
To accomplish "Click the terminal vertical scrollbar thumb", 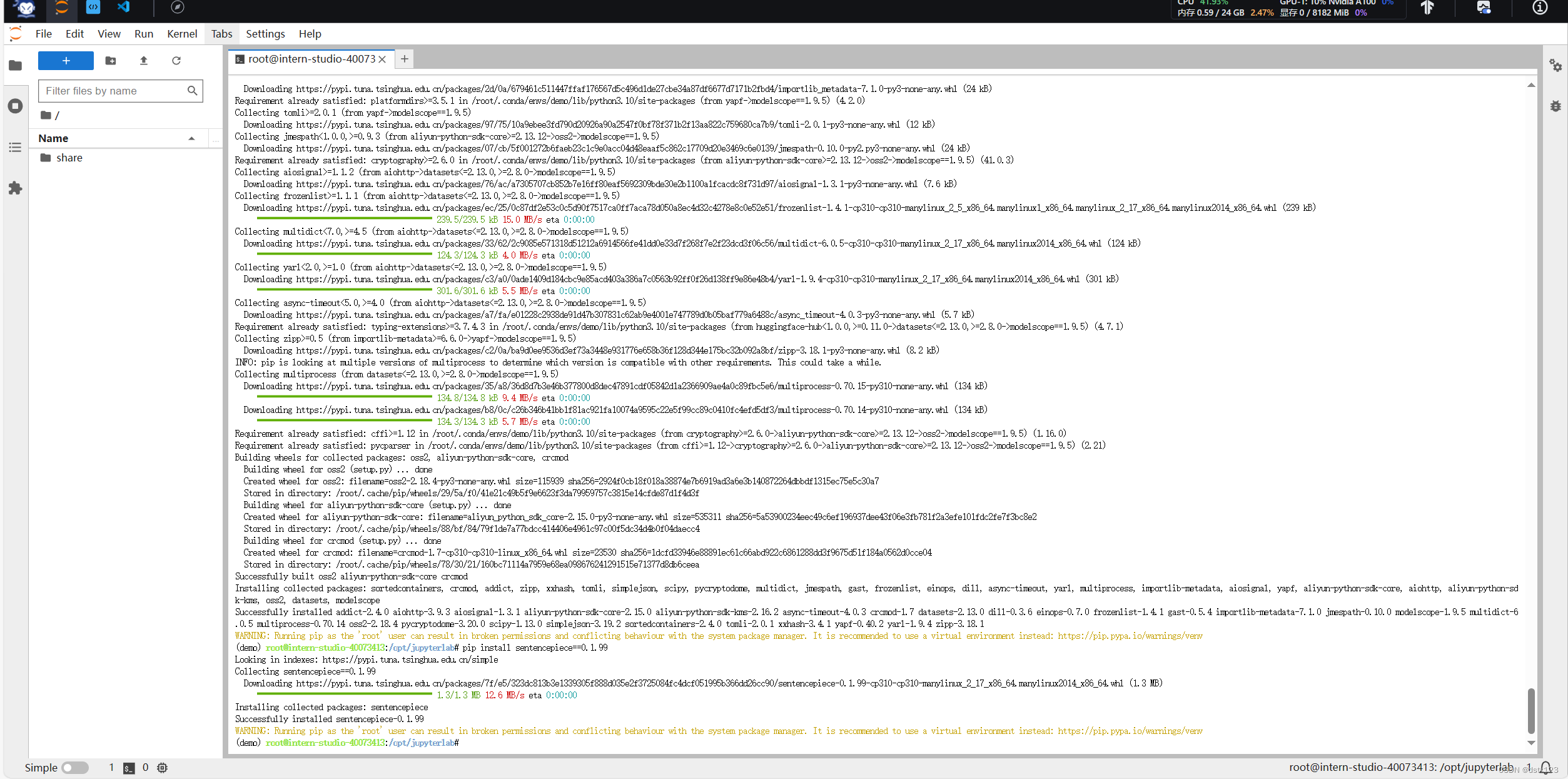I will 1530,710.
